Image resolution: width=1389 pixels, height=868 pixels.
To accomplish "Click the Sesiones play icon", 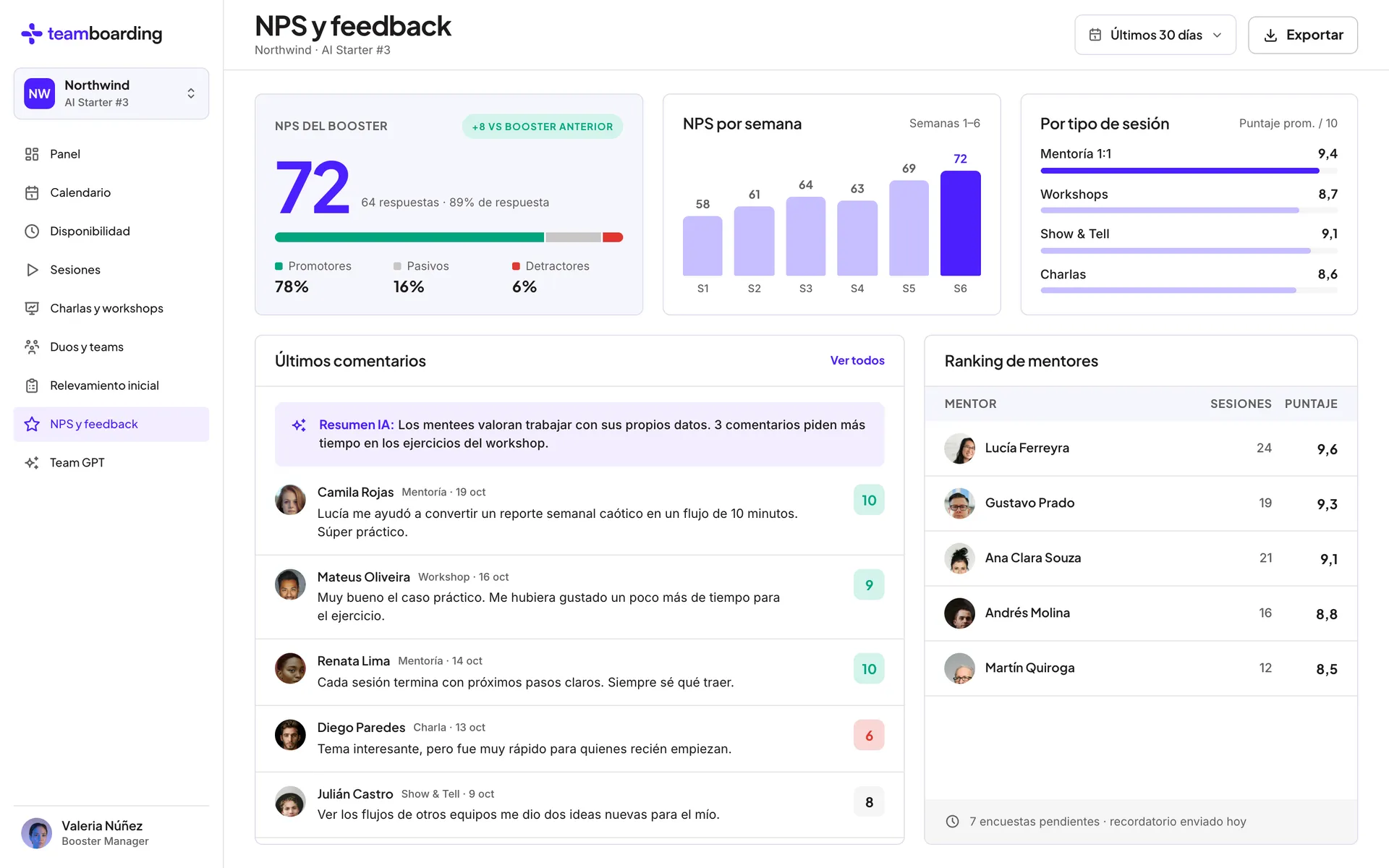I will (x=32, y=270).
